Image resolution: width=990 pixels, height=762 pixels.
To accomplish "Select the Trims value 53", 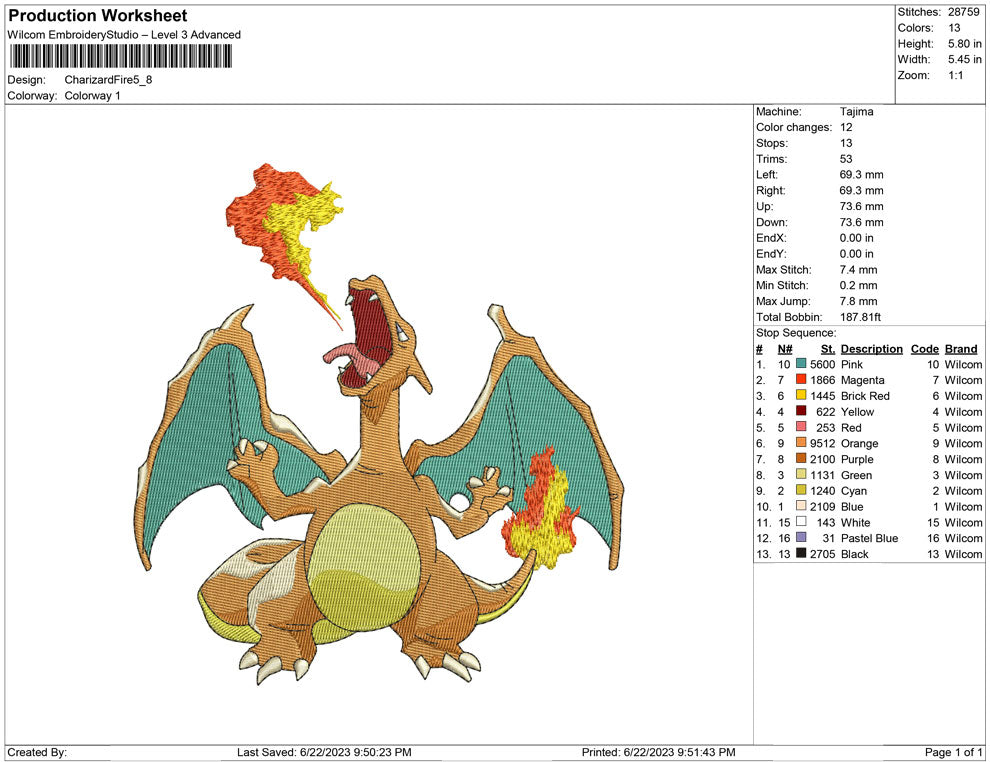I will pyautogui.click(x=845, y=158).
